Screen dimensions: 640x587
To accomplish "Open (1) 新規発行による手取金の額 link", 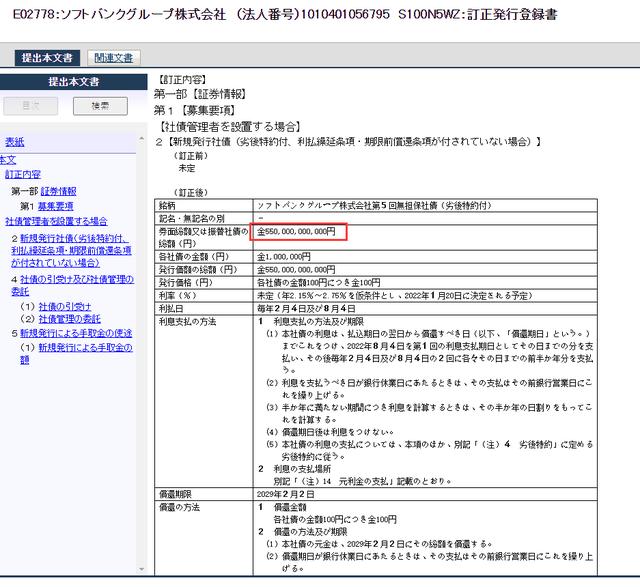I will (76, 354).
